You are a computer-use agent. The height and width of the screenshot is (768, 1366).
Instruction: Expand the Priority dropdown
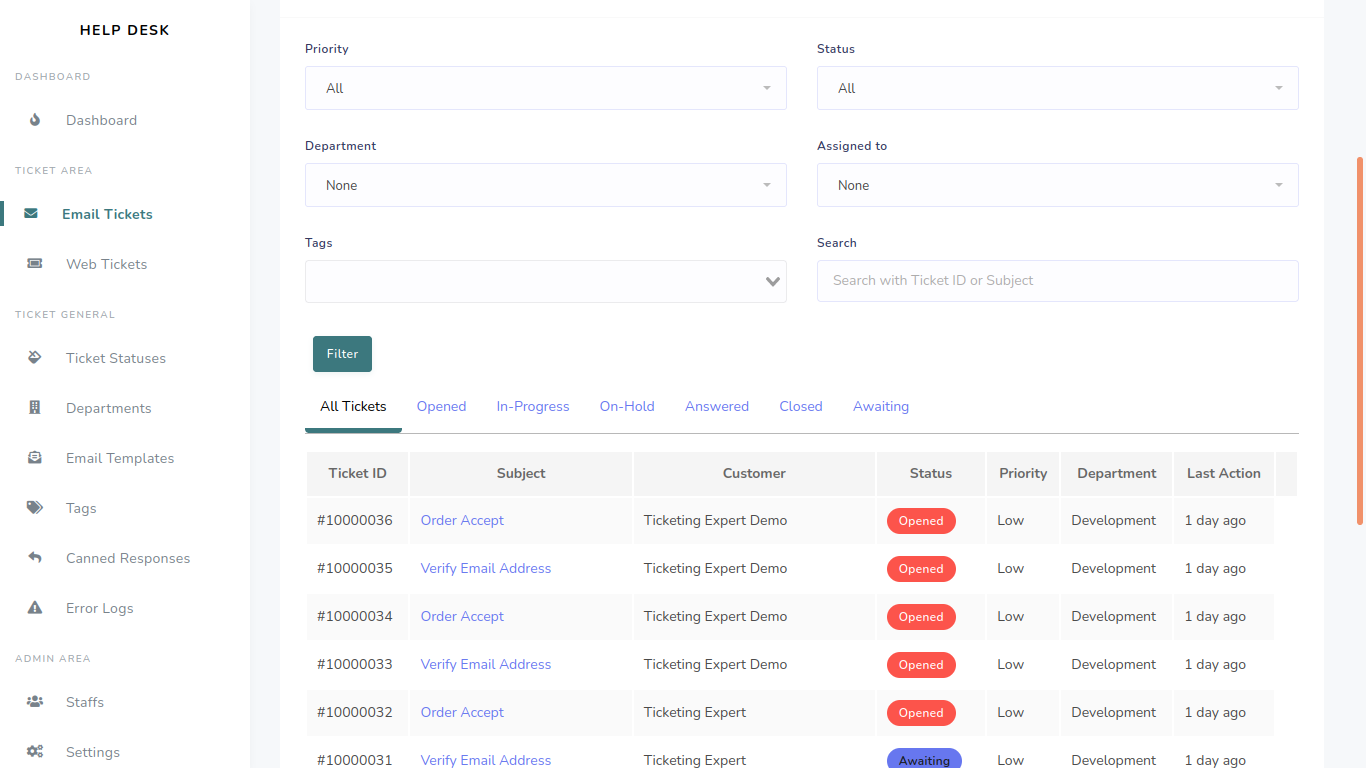click(545, 88)
